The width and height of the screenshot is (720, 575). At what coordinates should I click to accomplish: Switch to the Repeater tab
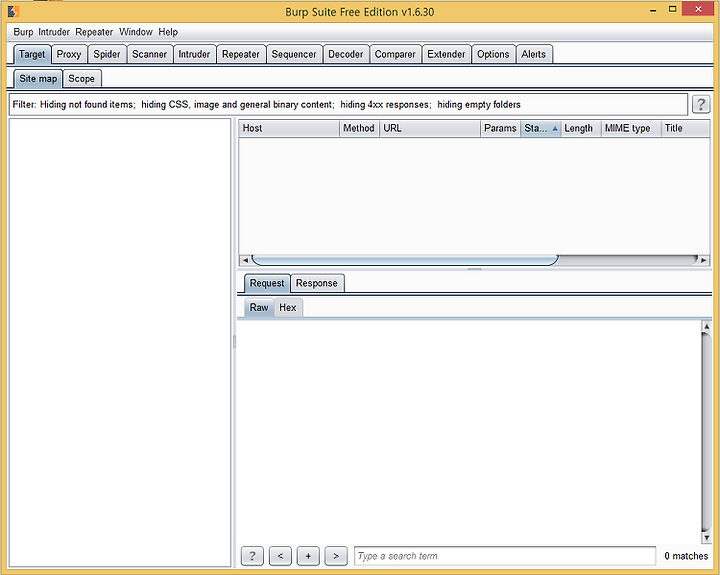click(241, 54)
